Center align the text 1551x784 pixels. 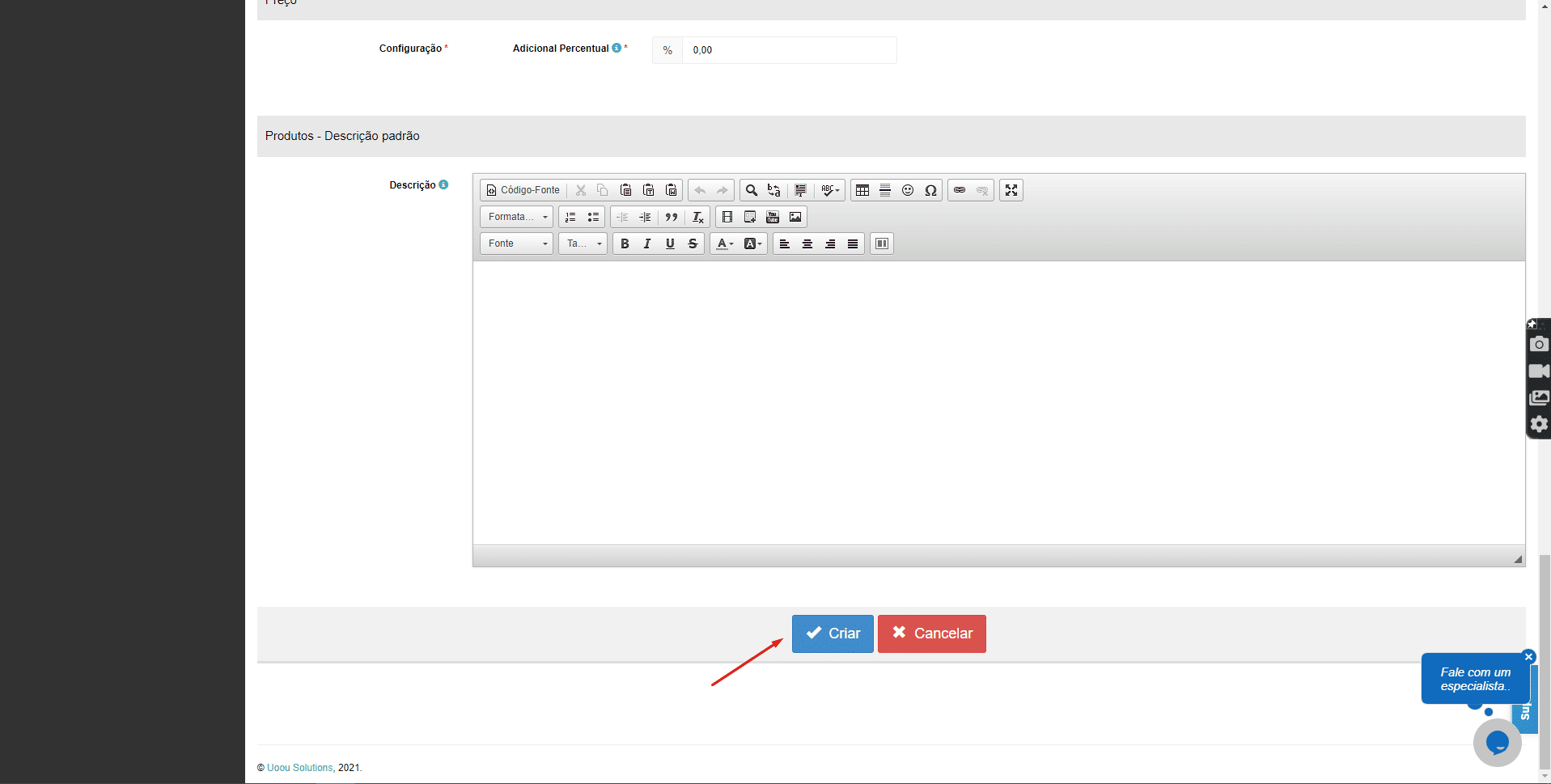tap(807, 244)
